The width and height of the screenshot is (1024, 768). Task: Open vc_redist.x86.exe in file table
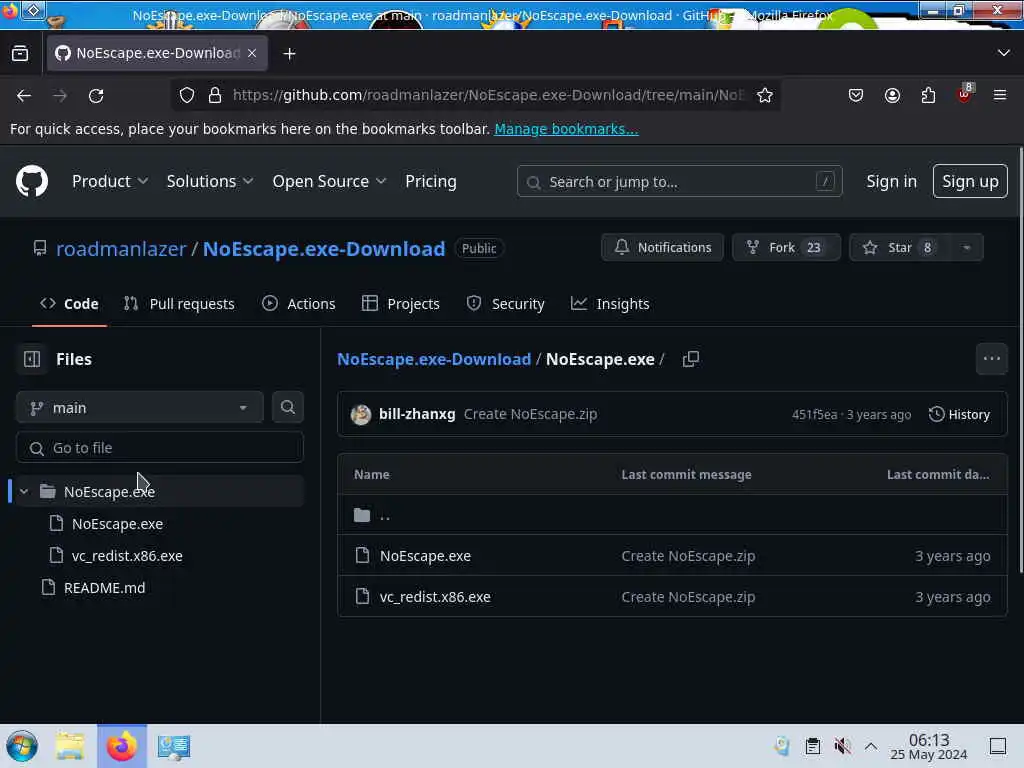point(435,597)
